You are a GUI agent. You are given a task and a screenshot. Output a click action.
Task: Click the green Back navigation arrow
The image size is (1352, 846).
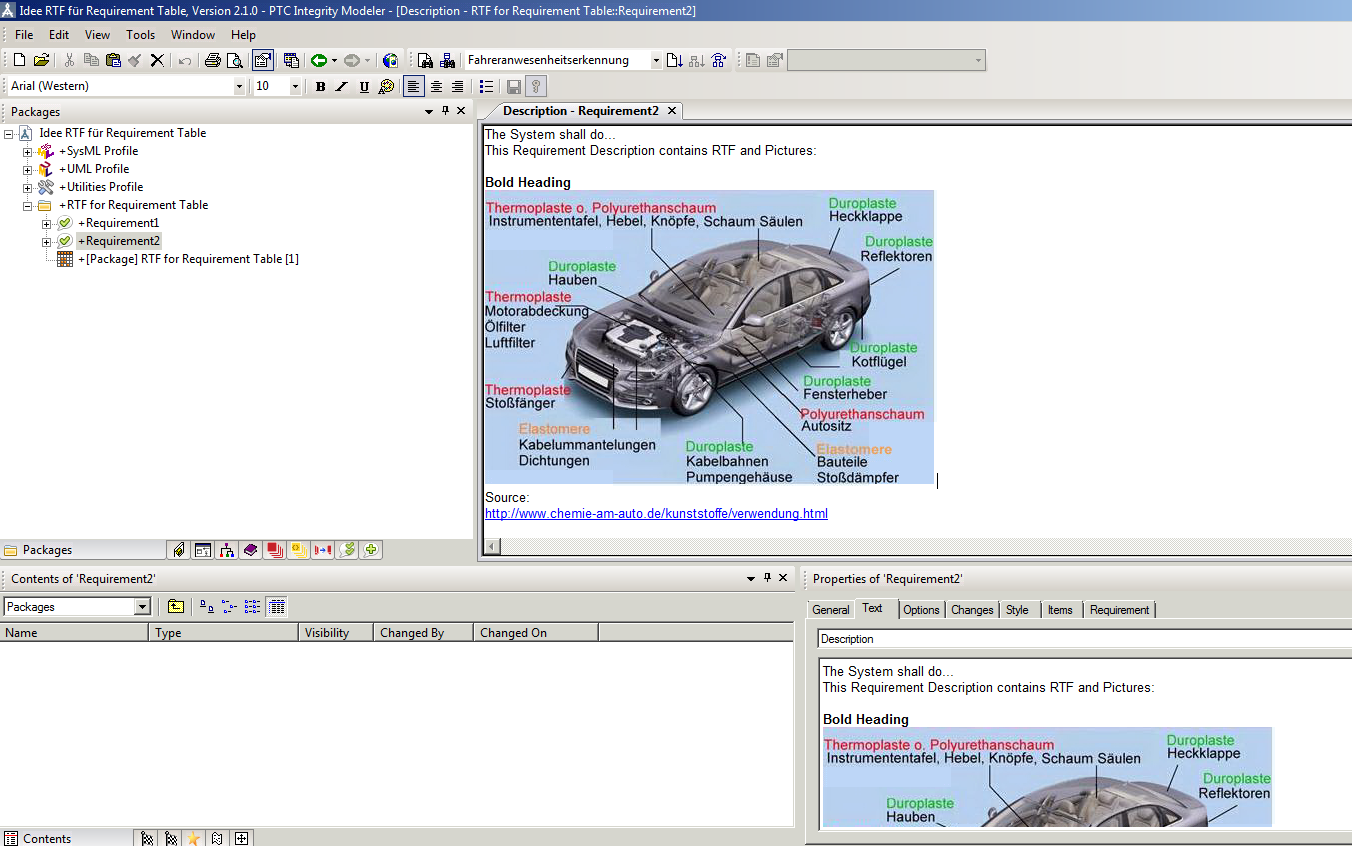pyautogui.click(x=318, y=61)
